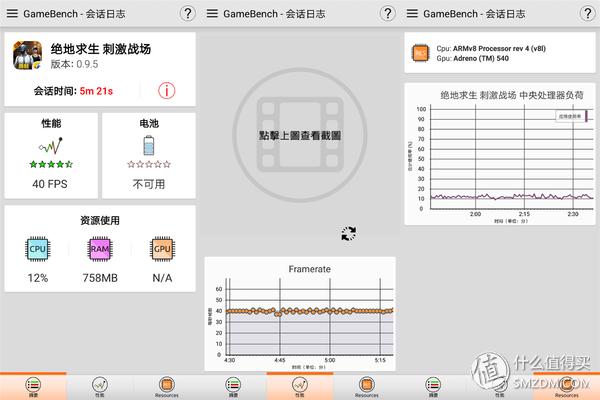Select the GPU chip icon

coord(162,249)
